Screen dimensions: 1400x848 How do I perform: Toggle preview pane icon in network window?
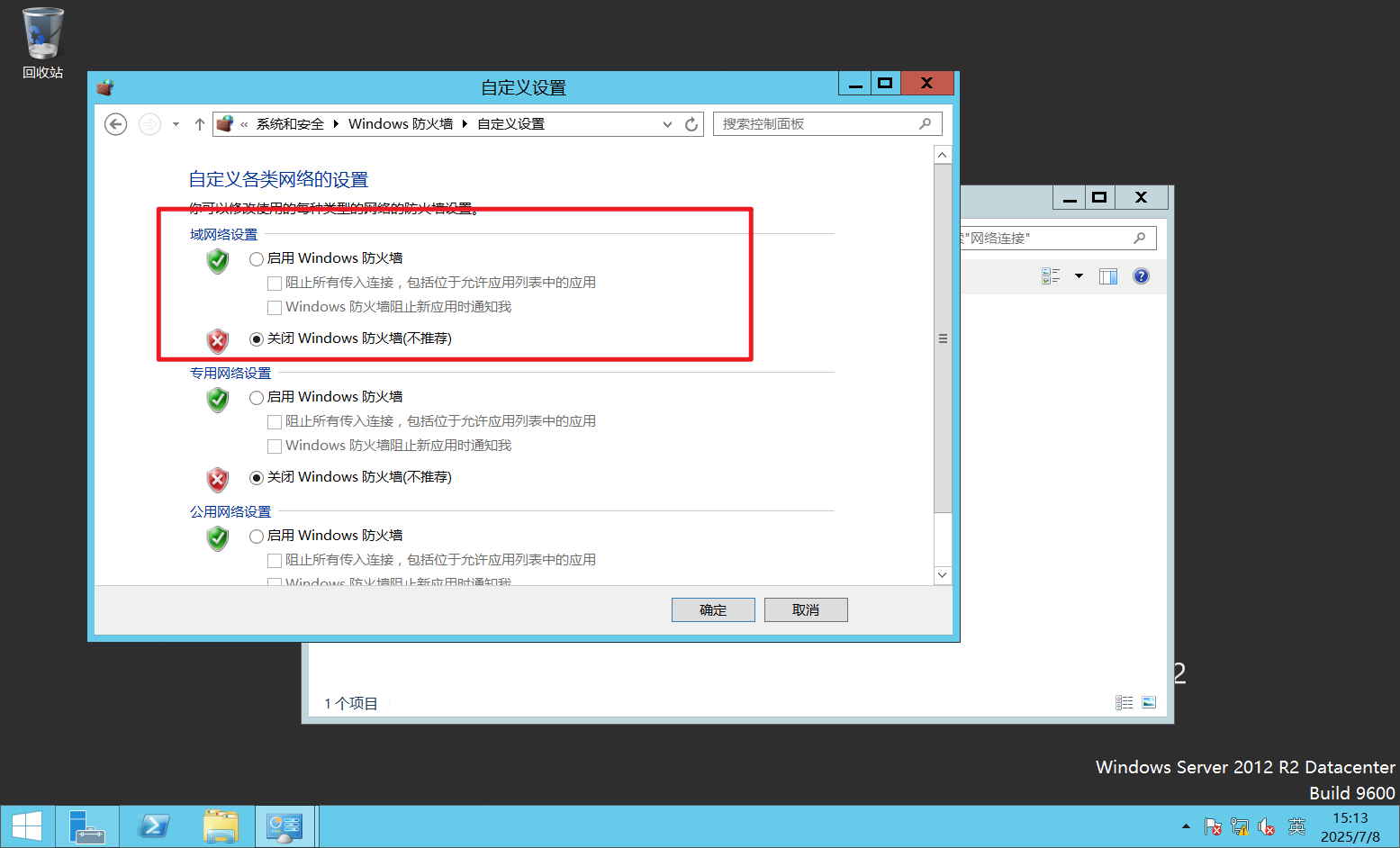pyautogui.click(x=1107, y=276)
